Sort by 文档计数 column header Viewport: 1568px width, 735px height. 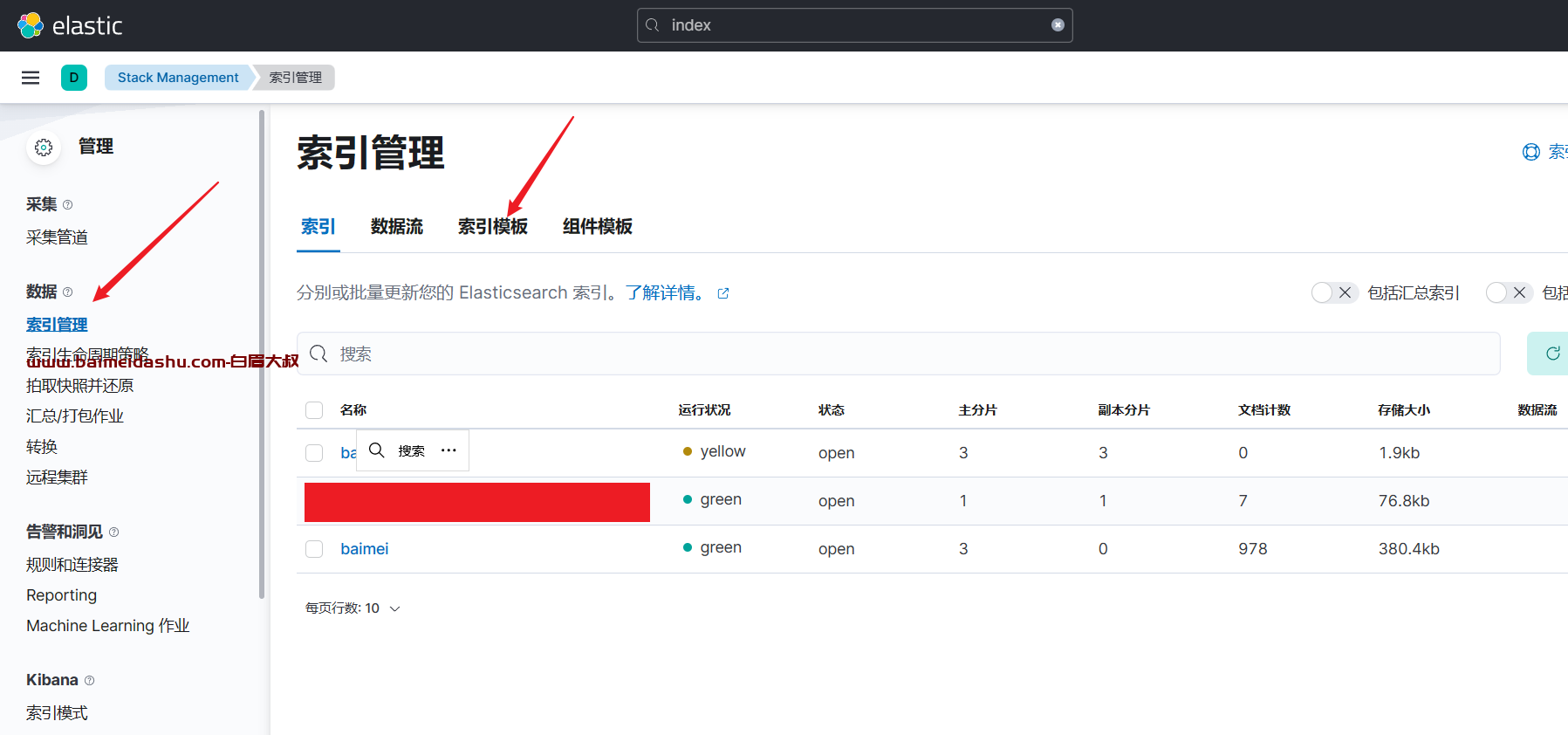[1264, 410]
